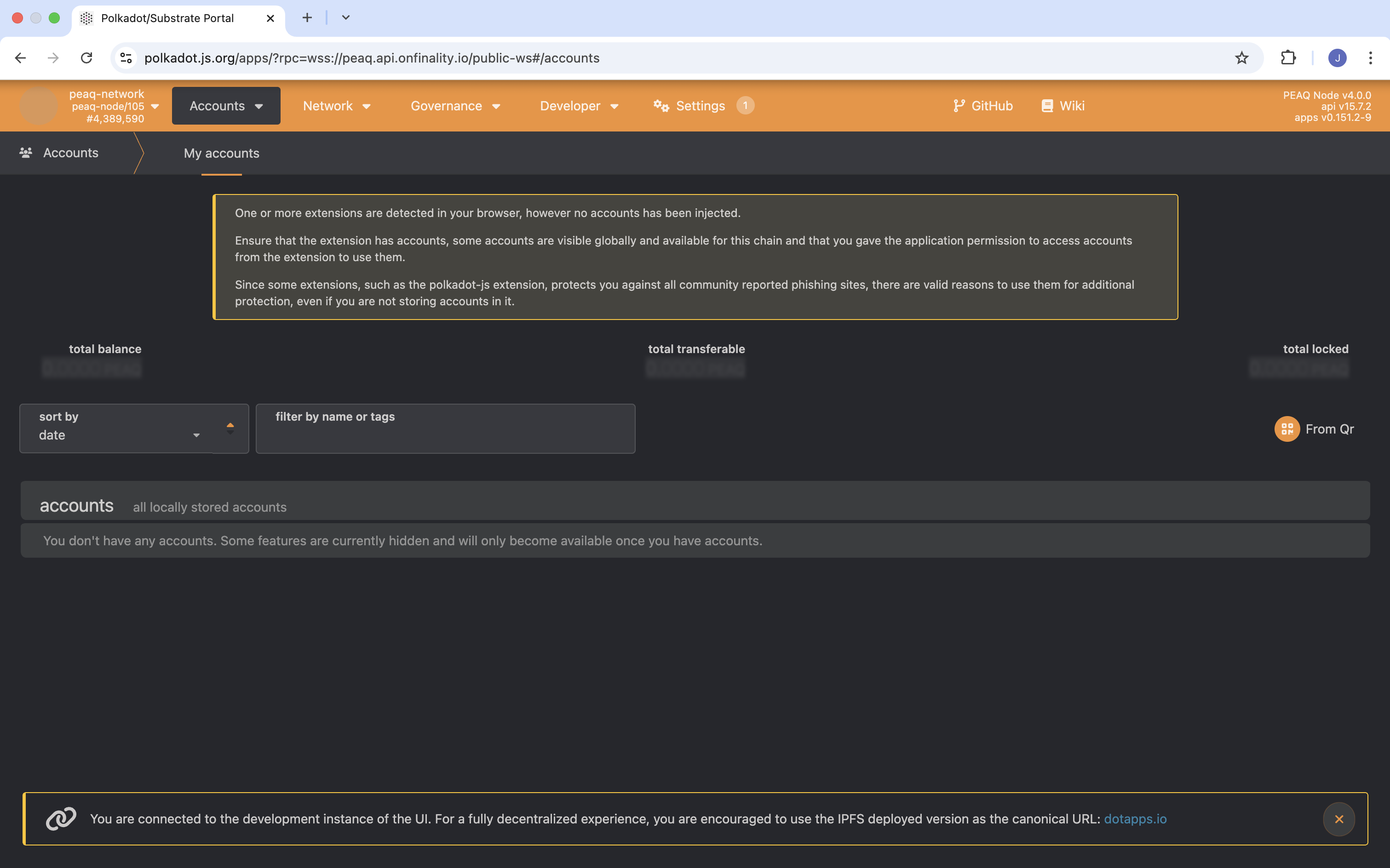Click the site permissions icon in address bar
Screen dimensions: 1390x868
126,57
